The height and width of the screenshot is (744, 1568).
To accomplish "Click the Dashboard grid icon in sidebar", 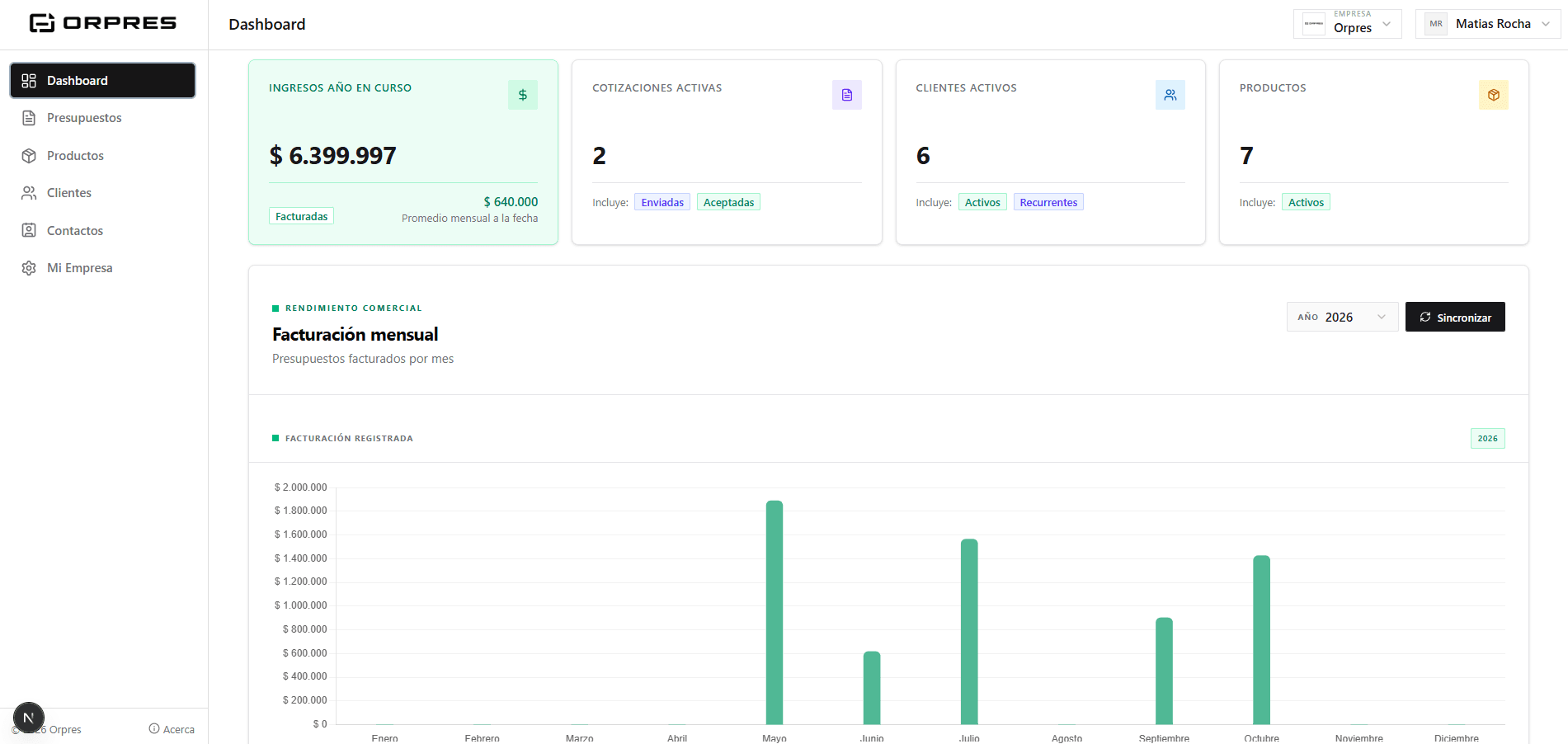I will click(x=29, y=81).
